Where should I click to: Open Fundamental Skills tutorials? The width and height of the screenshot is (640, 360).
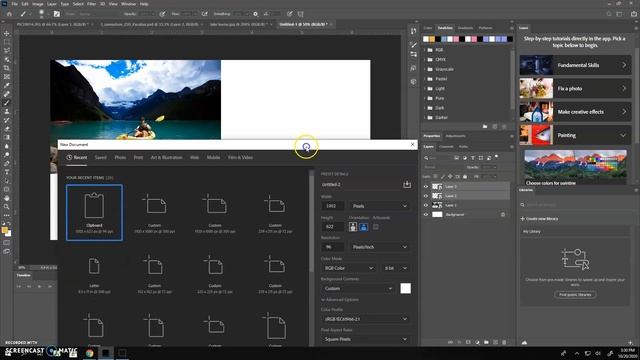(x=576, y=65)
